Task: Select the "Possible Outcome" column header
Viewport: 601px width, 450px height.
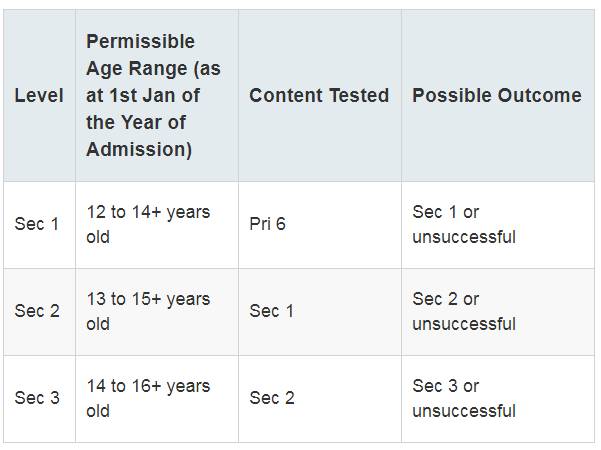Action: pos(496,96)
